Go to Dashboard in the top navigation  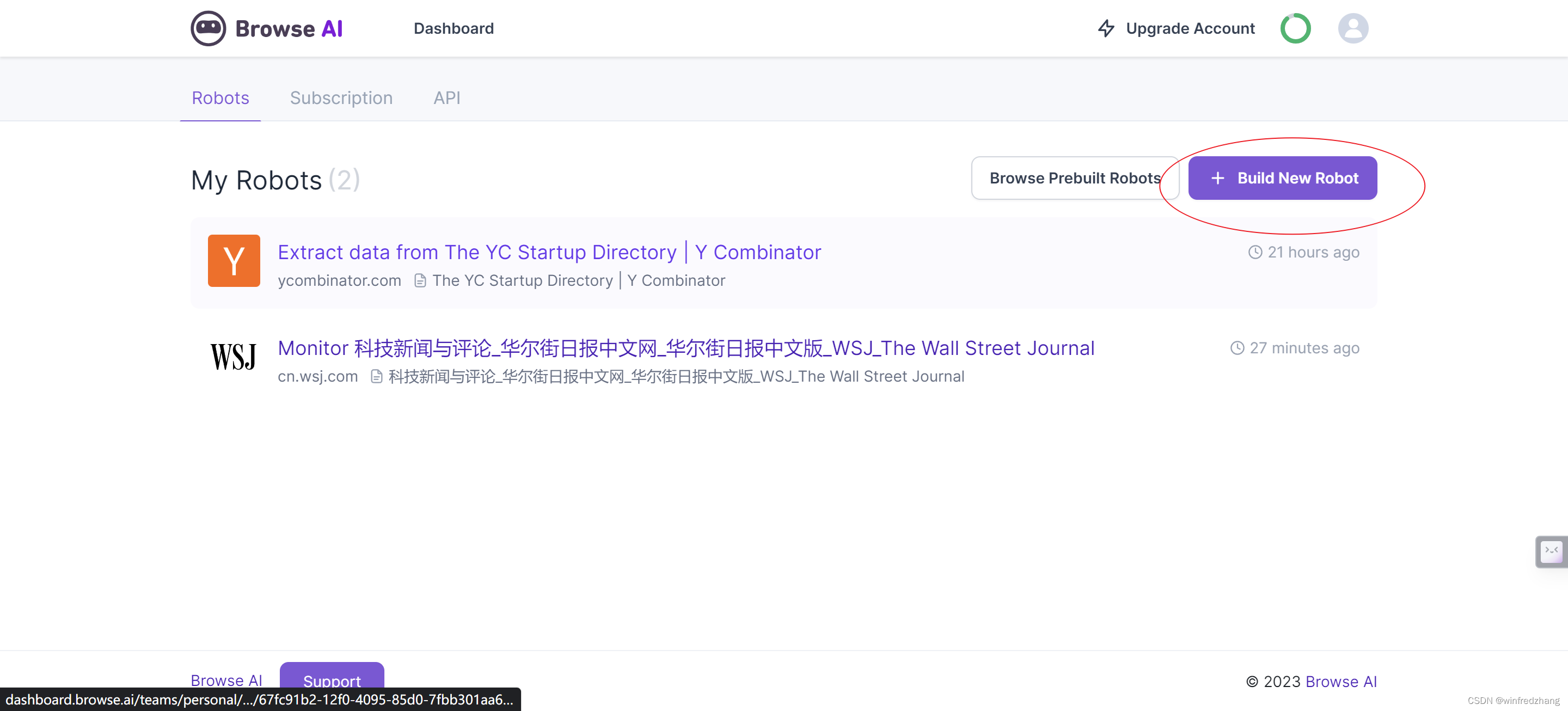tap(454, 28)
